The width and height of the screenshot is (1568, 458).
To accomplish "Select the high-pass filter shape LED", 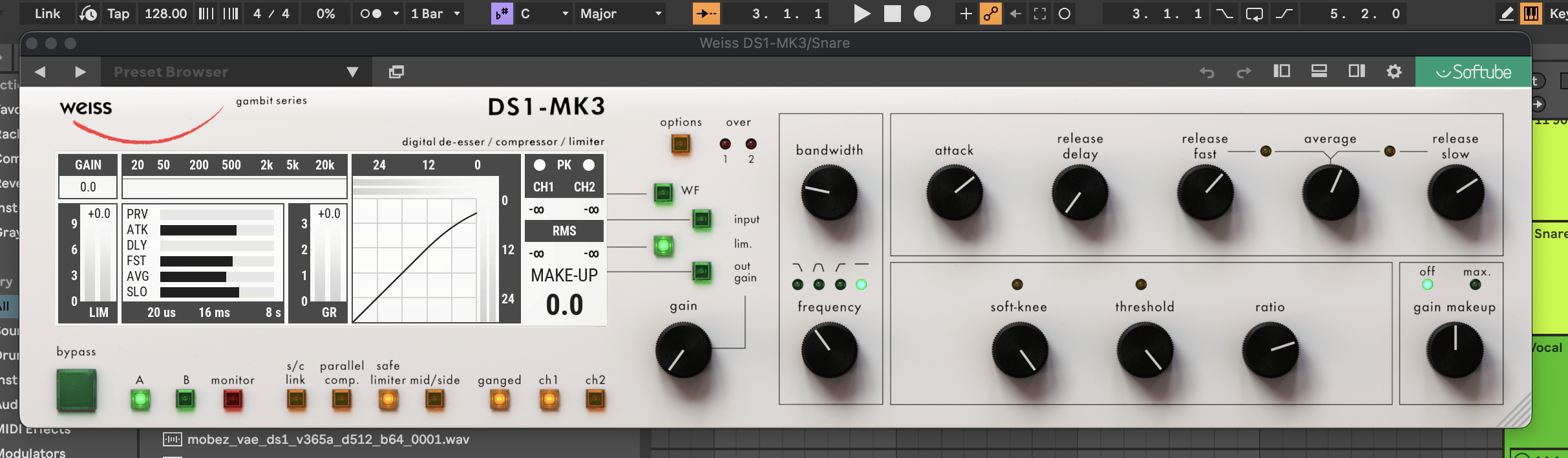I will click(x=840, y=284).
